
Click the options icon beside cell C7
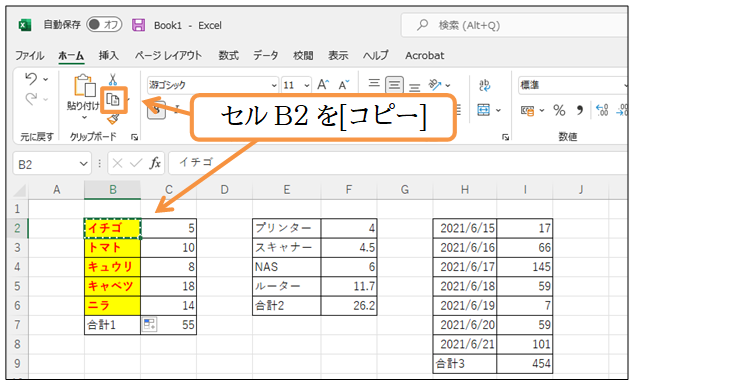pyautogui.click(x=149, y=324)
